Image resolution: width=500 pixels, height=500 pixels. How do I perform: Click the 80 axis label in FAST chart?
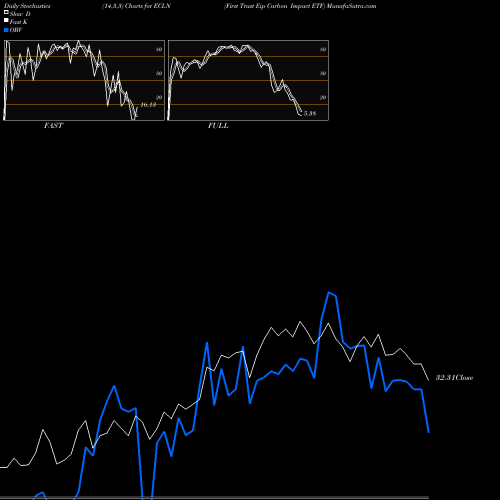159,49
